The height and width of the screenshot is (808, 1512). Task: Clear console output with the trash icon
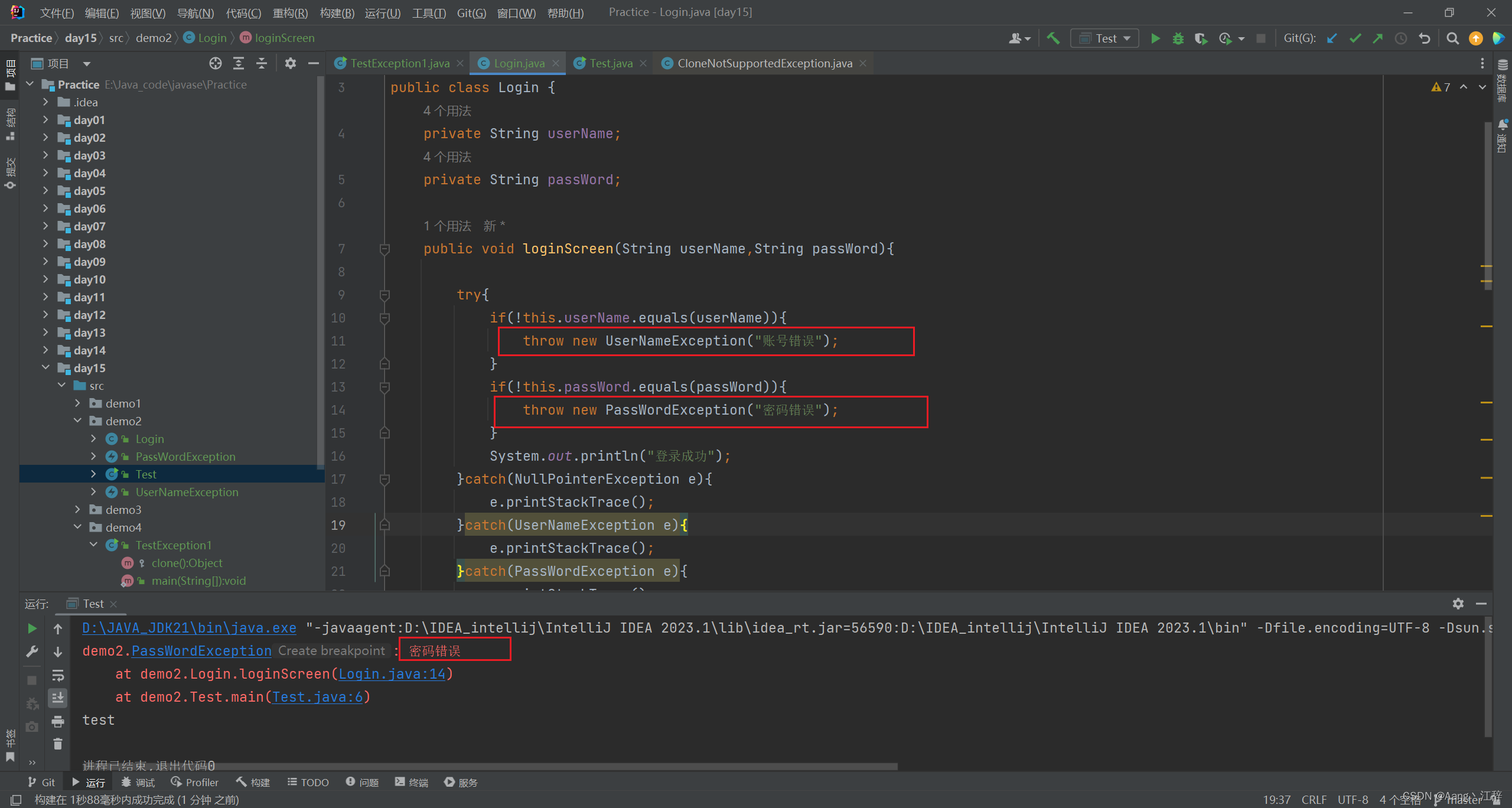57,744
